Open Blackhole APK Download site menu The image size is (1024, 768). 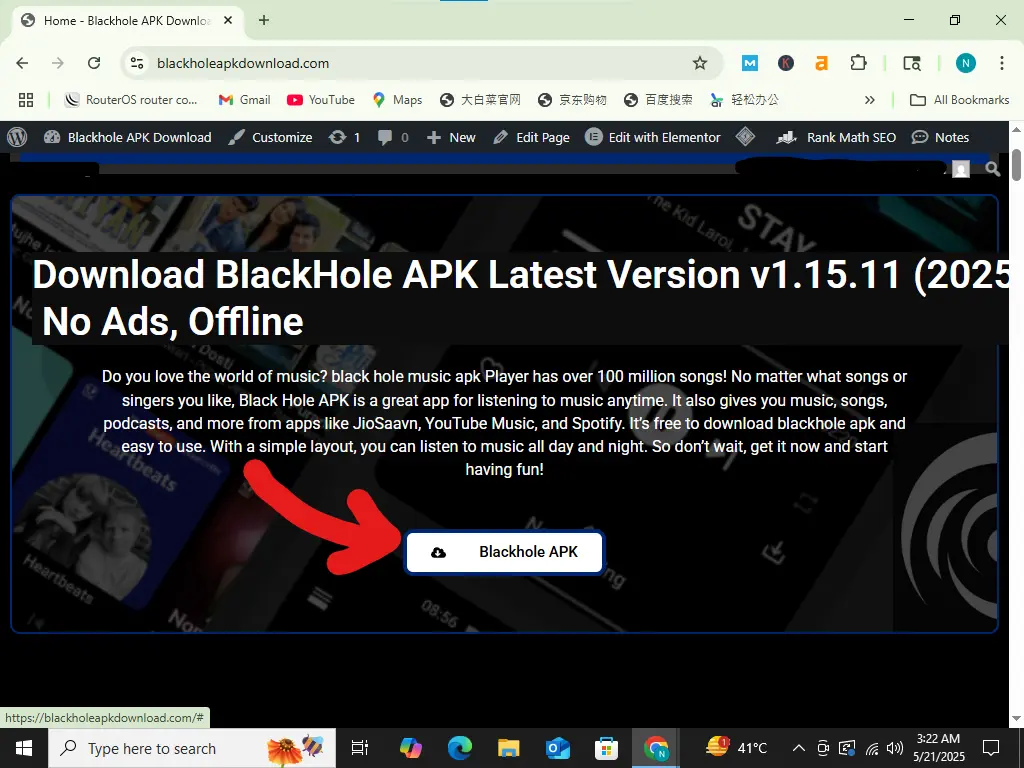(x=128, y=137)
